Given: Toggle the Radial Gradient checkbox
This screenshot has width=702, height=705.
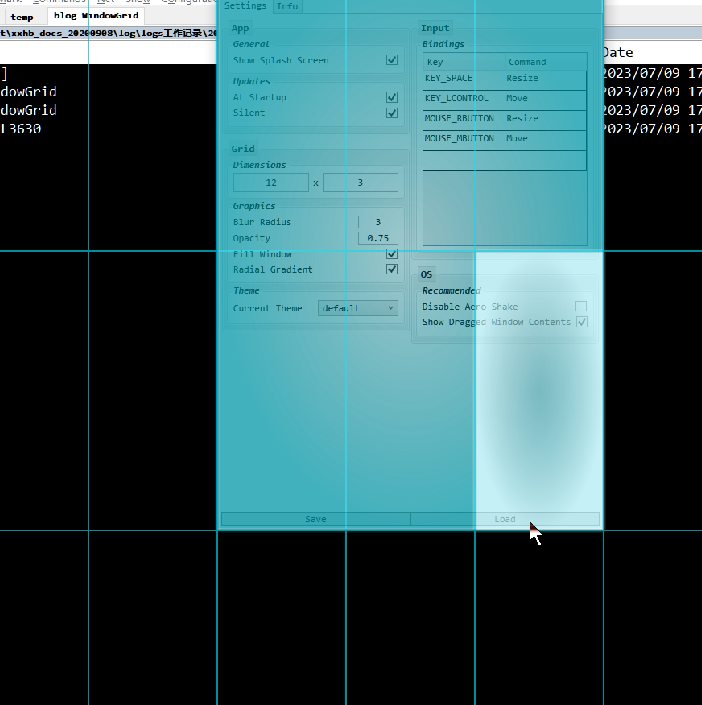Looking at the screenshot, I should tap(392, 269).
